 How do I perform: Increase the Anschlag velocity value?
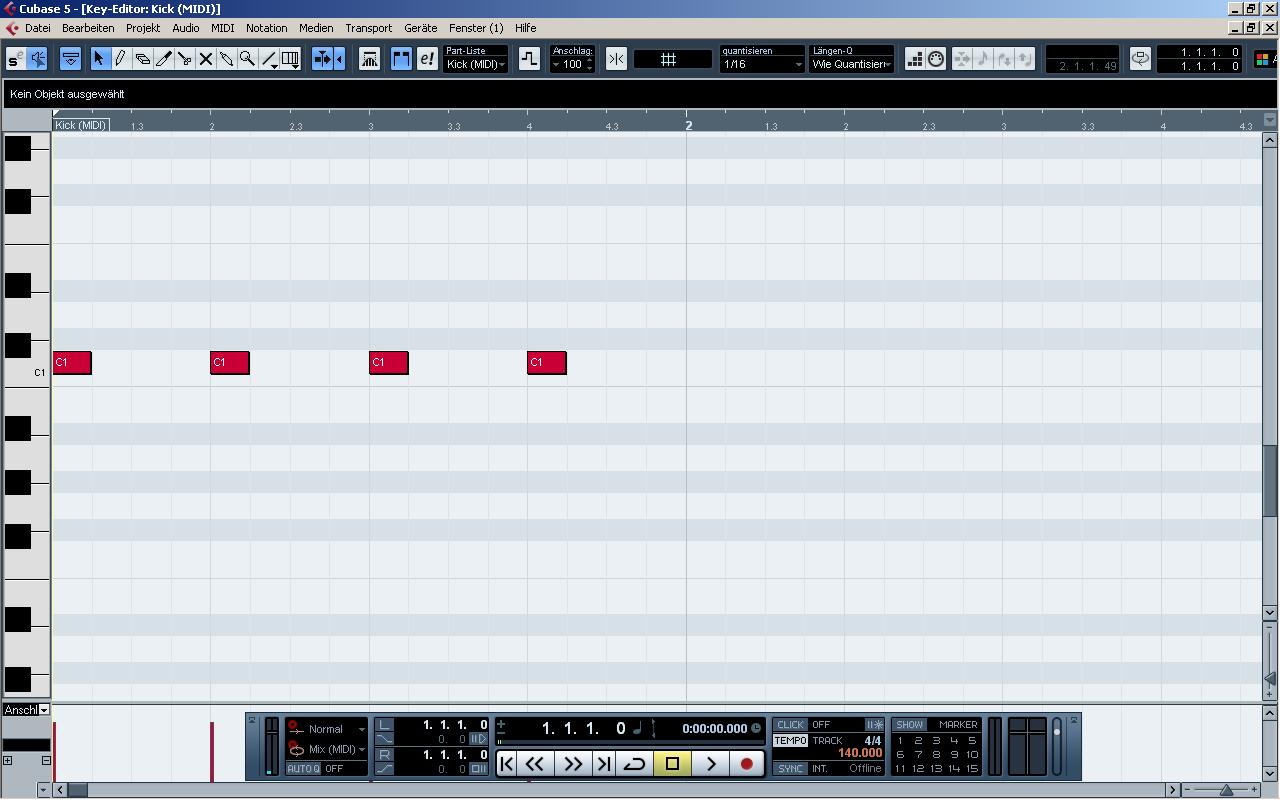pos(589,60)
